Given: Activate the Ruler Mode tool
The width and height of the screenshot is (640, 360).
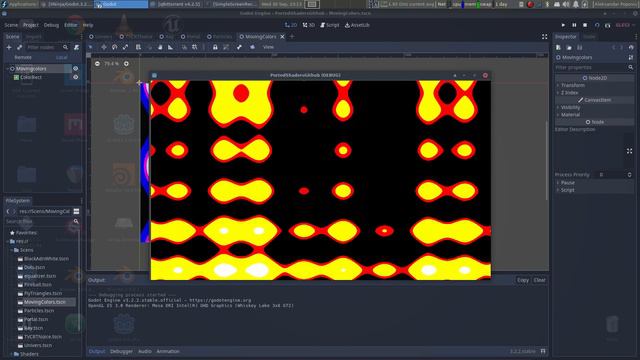Looking at the screenshot, I should coord(171,47).
